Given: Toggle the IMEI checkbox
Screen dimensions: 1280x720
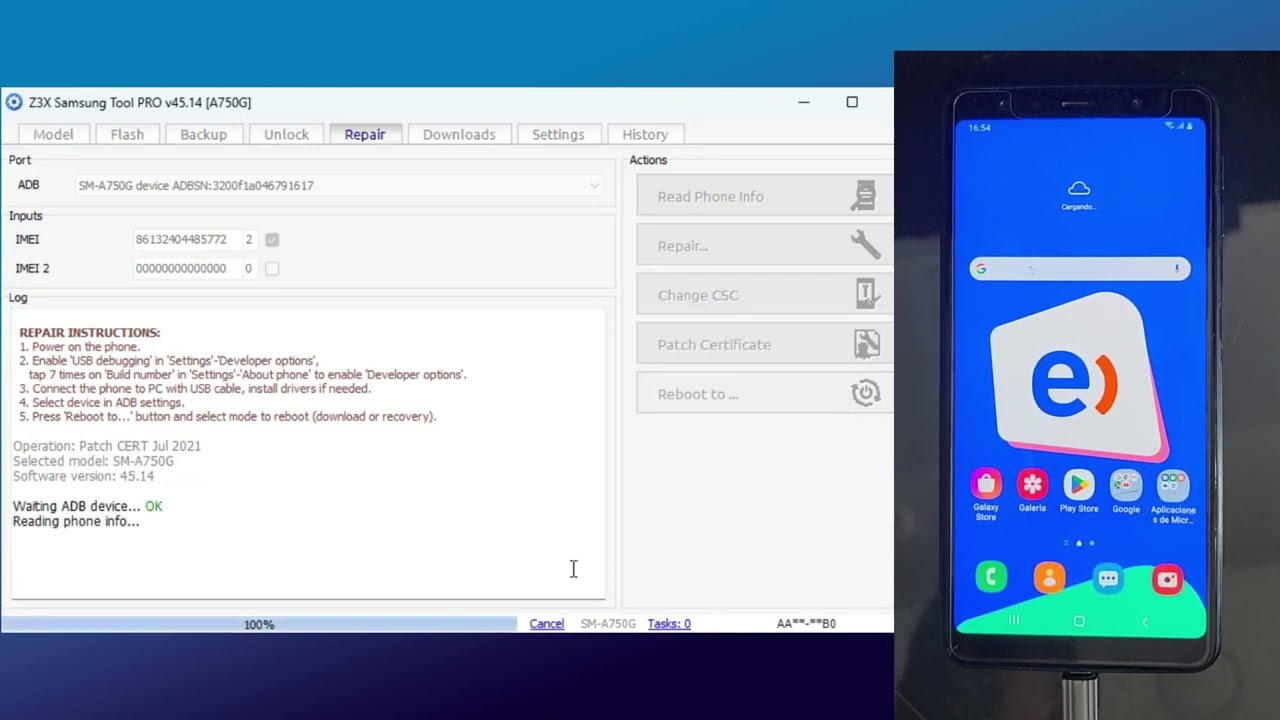Looking at the screenshot, I should [272, 240].
